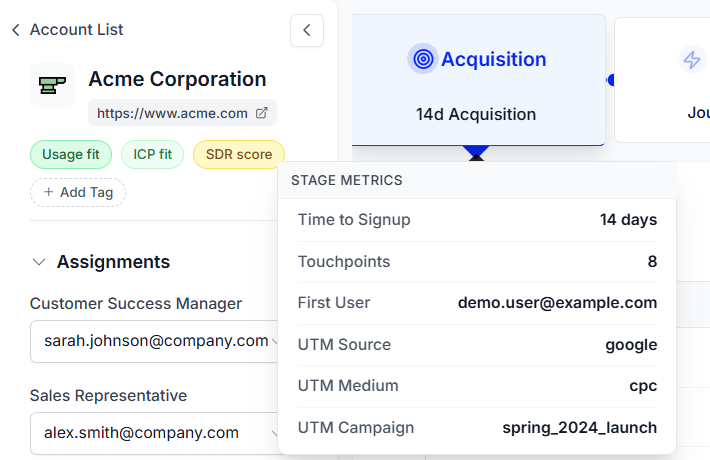Click the Add Tag button
This screenshot has width=710, height=460.
78,192
